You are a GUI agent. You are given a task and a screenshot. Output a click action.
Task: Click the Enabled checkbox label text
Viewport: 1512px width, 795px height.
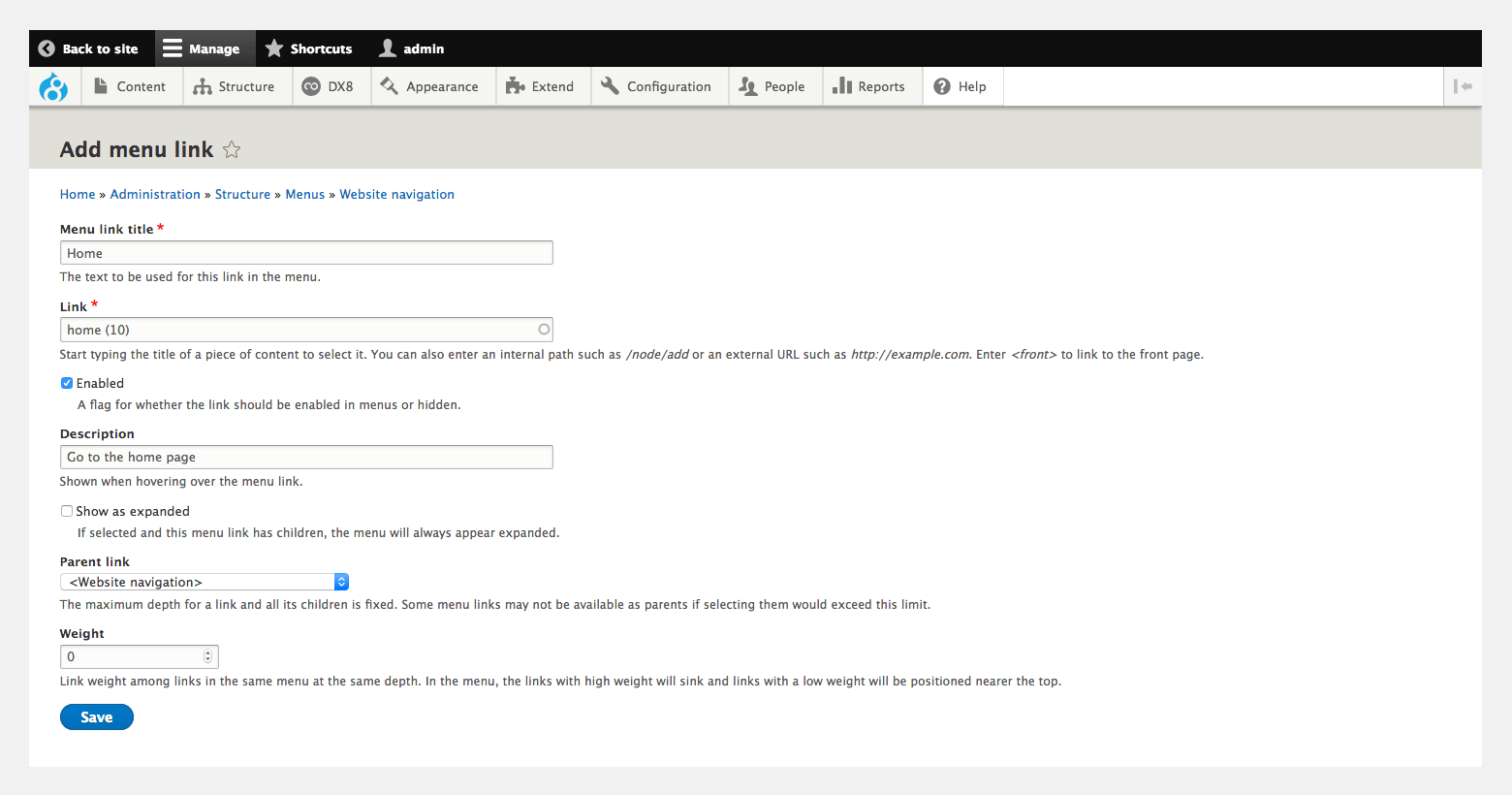(x=100, y=383)
